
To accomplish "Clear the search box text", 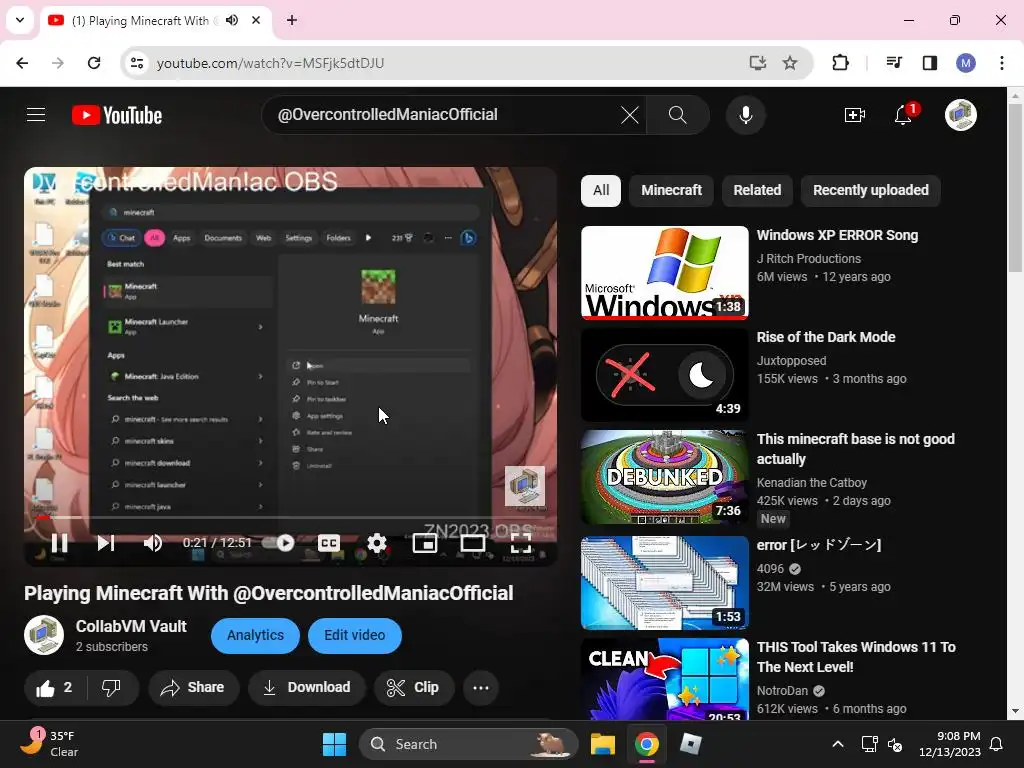I will 630,115.
